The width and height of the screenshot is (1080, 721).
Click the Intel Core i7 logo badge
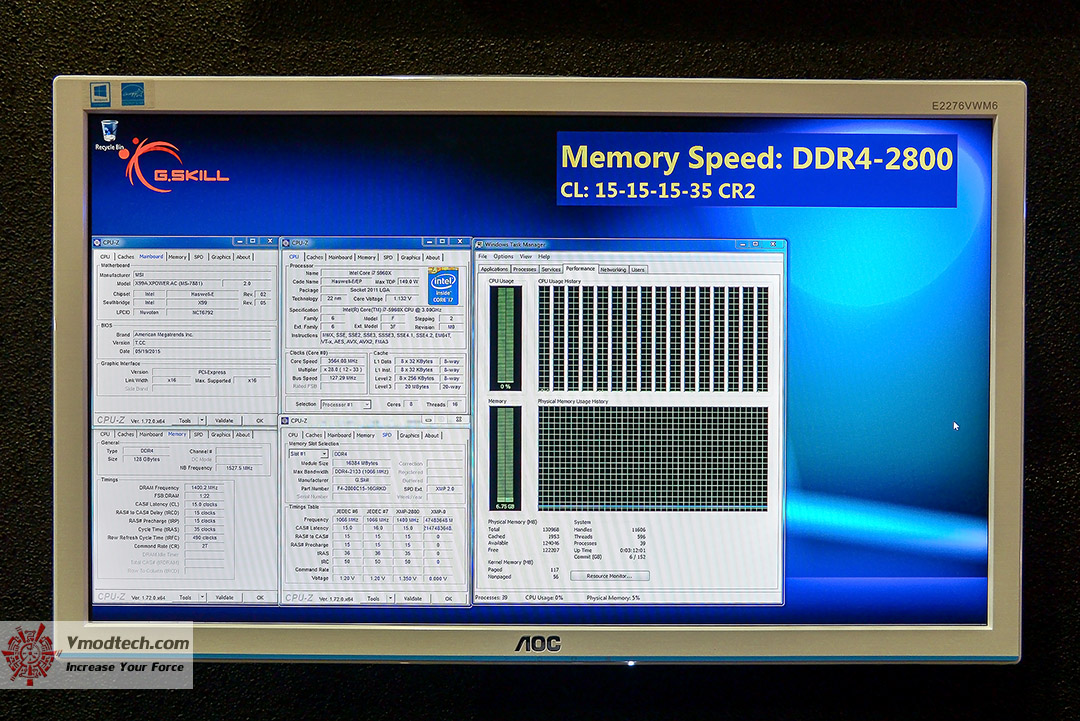point(443,286)
